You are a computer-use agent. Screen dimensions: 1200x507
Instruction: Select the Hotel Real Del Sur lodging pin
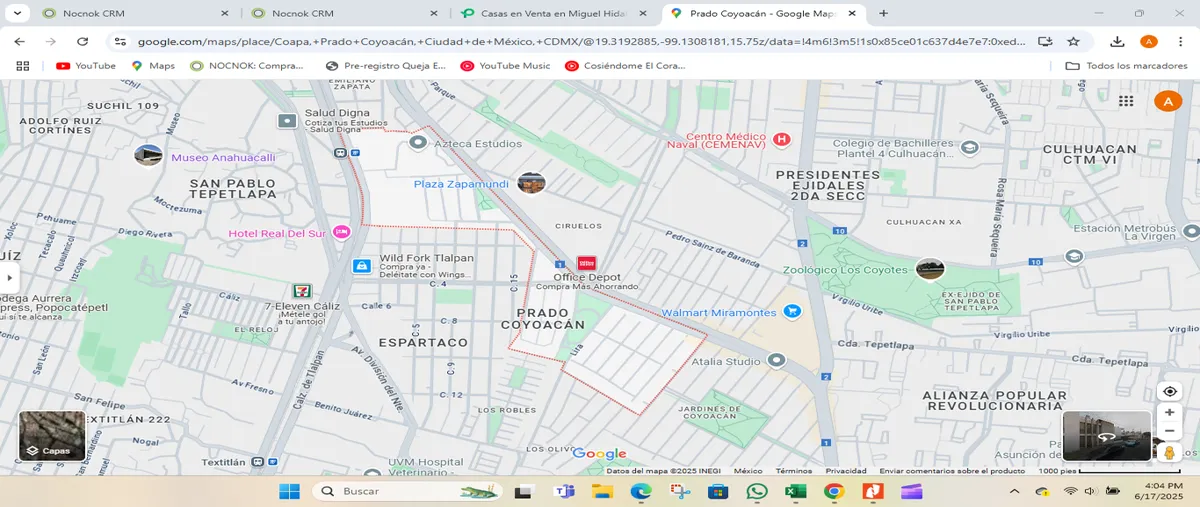(342, 232)
